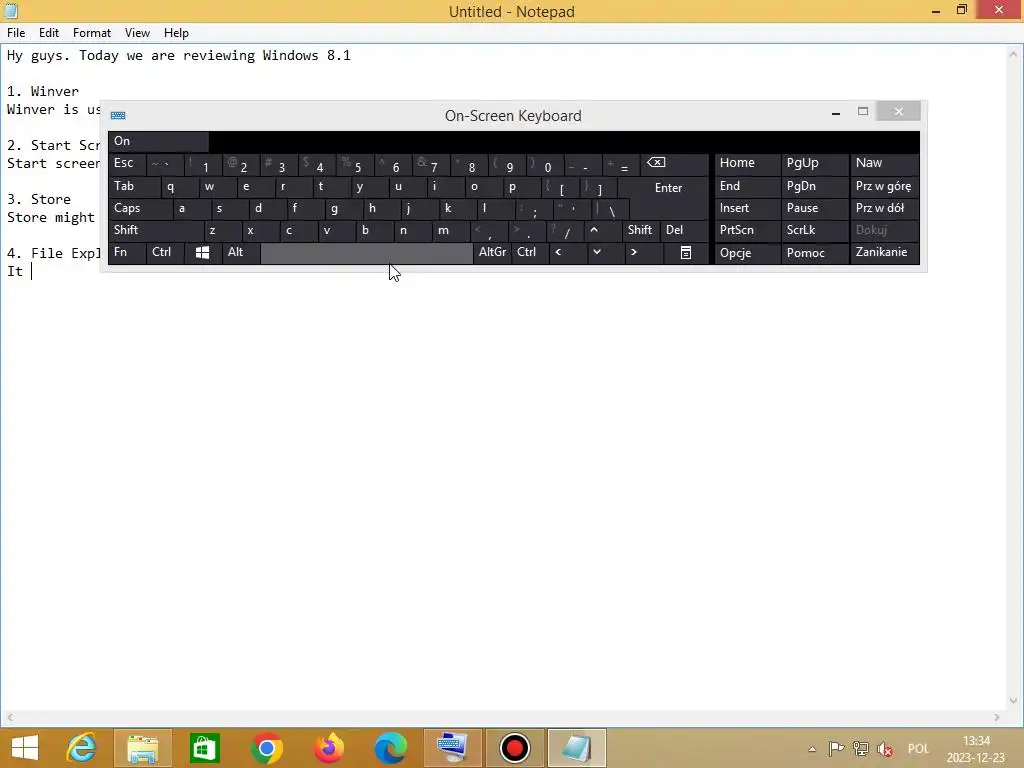
Task: Open Windows Store from taskbar
Action: pos(204,748)
